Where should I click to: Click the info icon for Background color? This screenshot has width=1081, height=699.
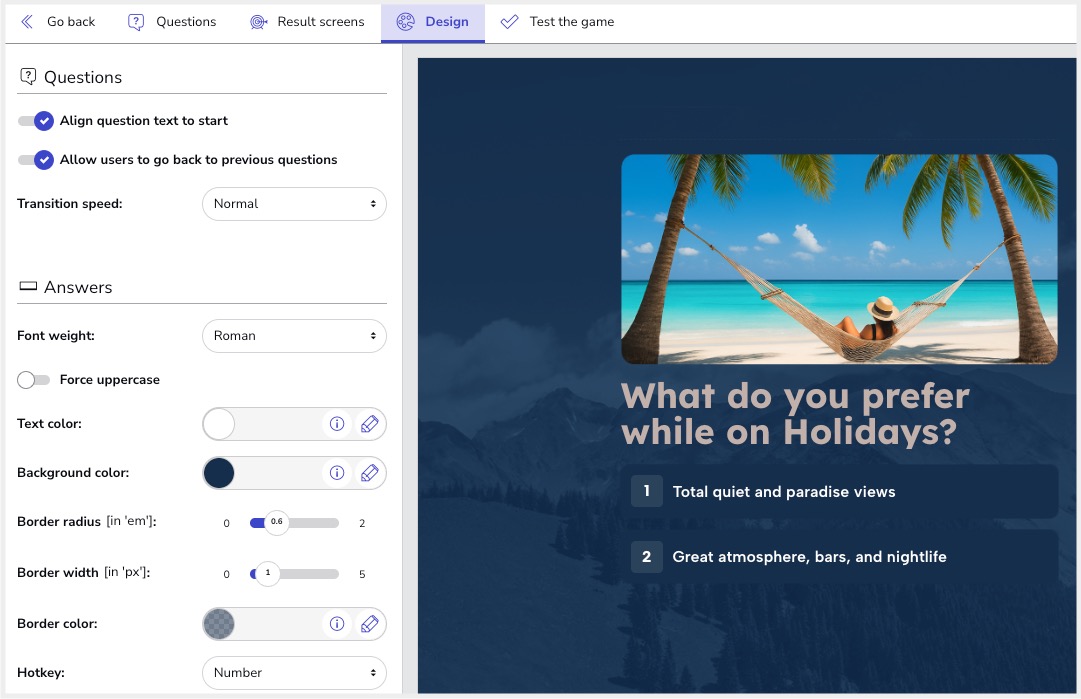[337, 473]
